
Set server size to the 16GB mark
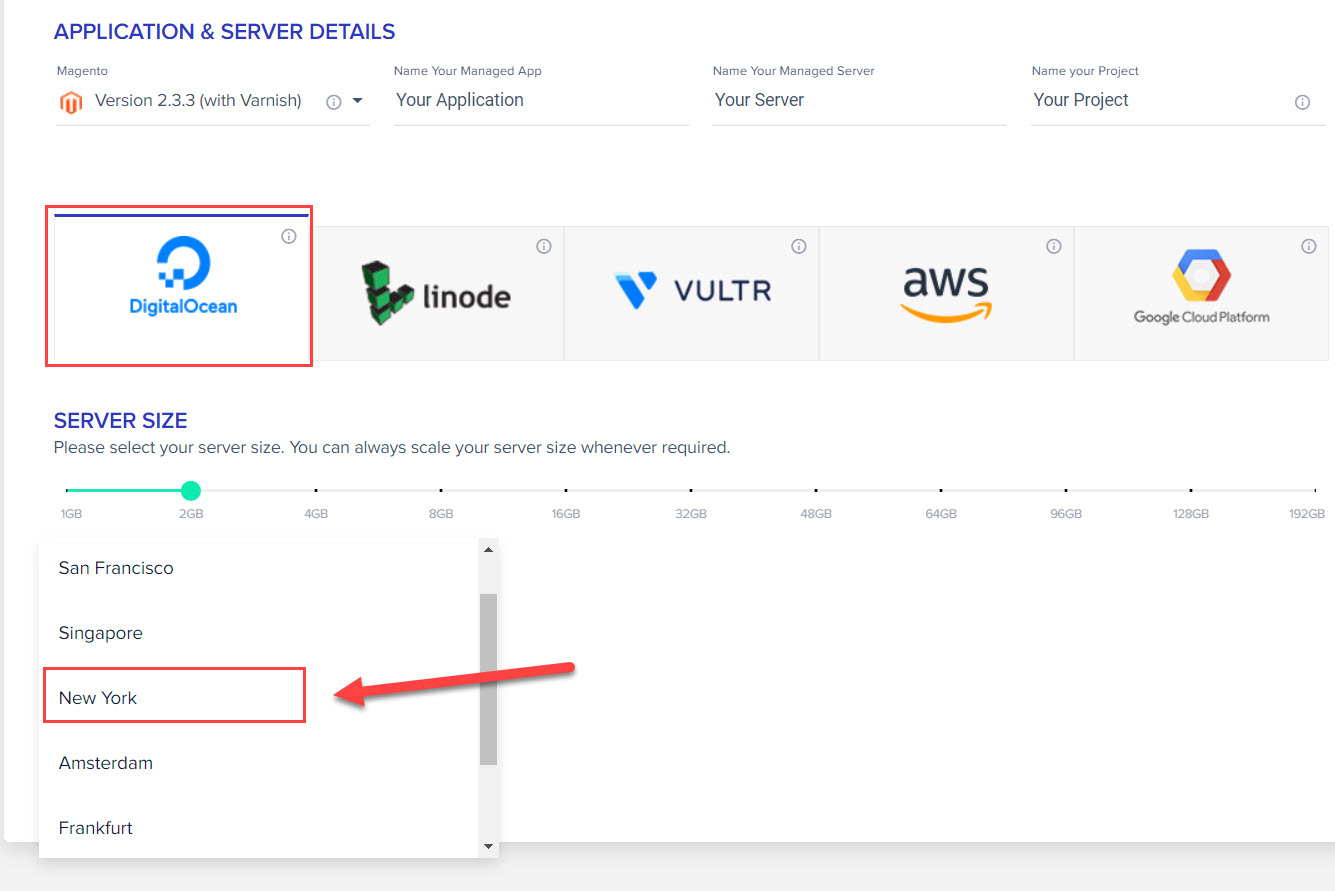pos(566,491)
